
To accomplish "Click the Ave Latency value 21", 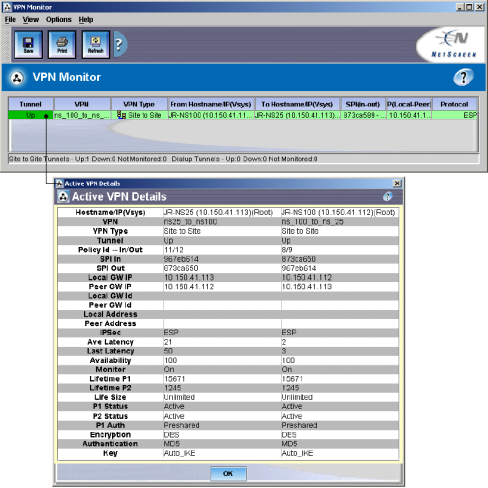I will [x=168, y=342].
